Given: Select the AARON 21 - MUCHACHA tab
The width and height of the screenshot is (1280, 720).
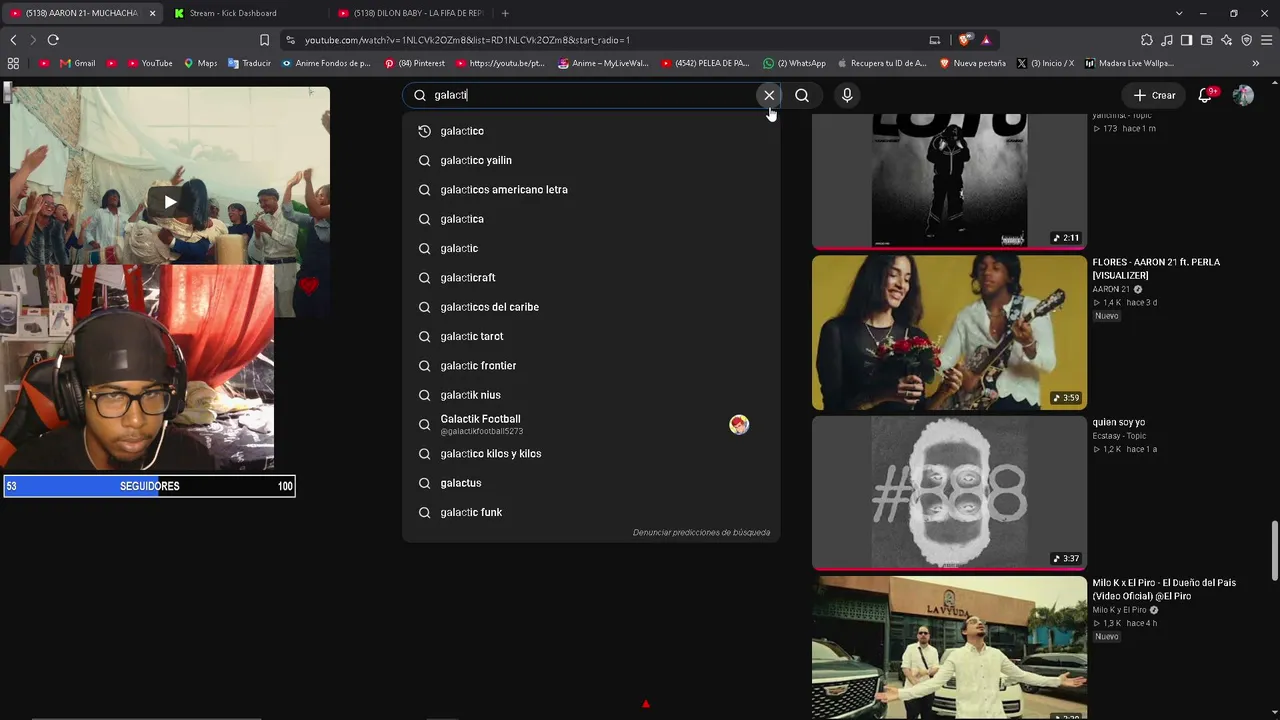Looking at the screenshot, I should (x=82, y=13).
